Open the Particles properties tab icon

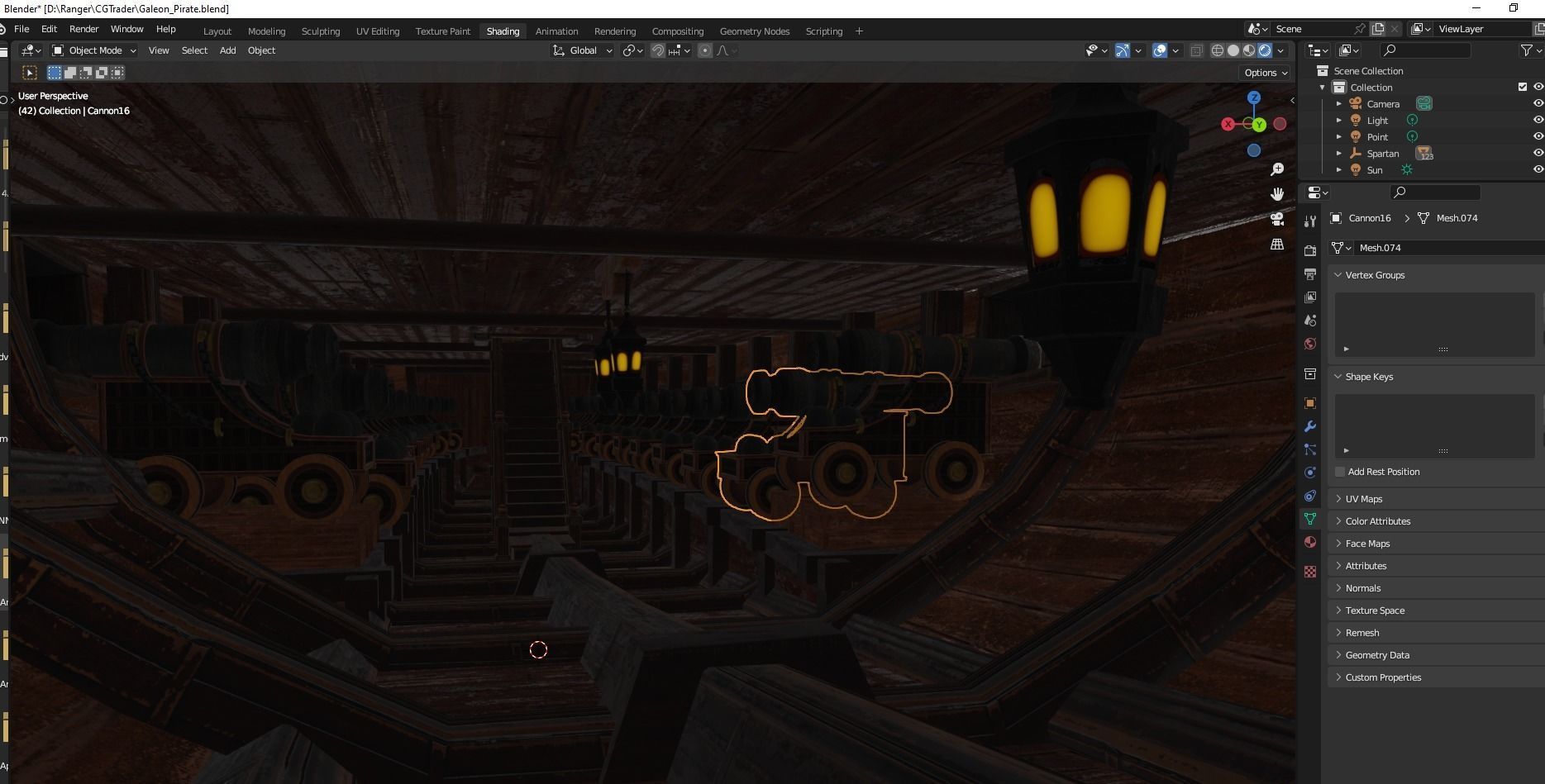[1310, 449]
